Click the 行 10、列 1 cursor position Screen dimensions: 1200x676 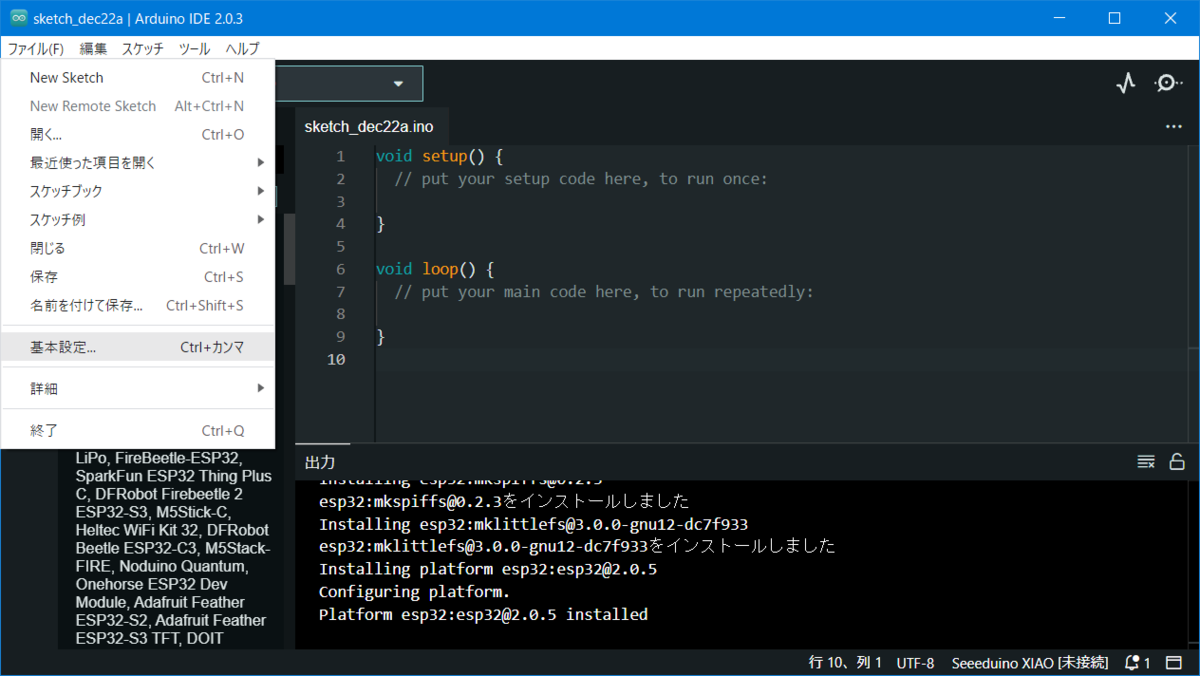[845, 662]
